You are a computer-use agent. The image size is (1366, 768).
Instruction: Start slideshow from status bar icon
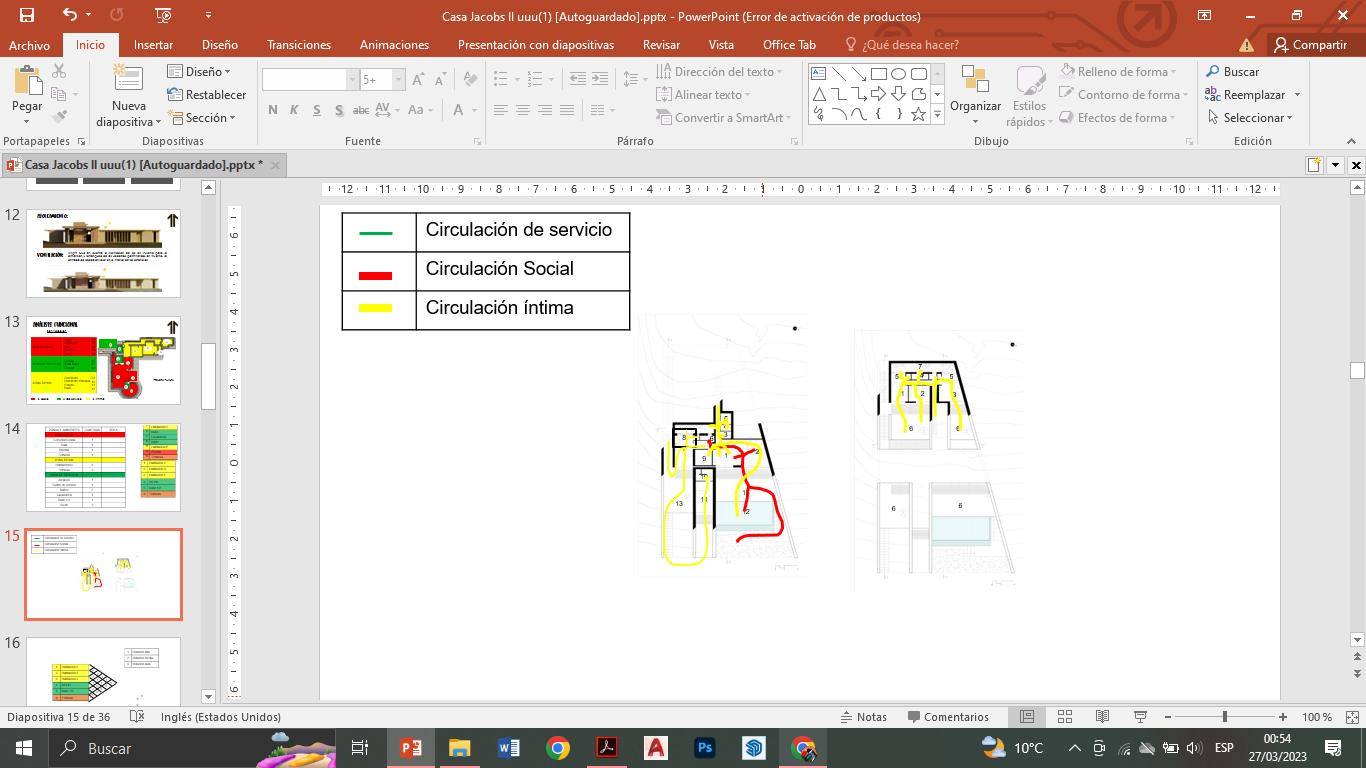pyautogui.click(x=1140, y=717)
